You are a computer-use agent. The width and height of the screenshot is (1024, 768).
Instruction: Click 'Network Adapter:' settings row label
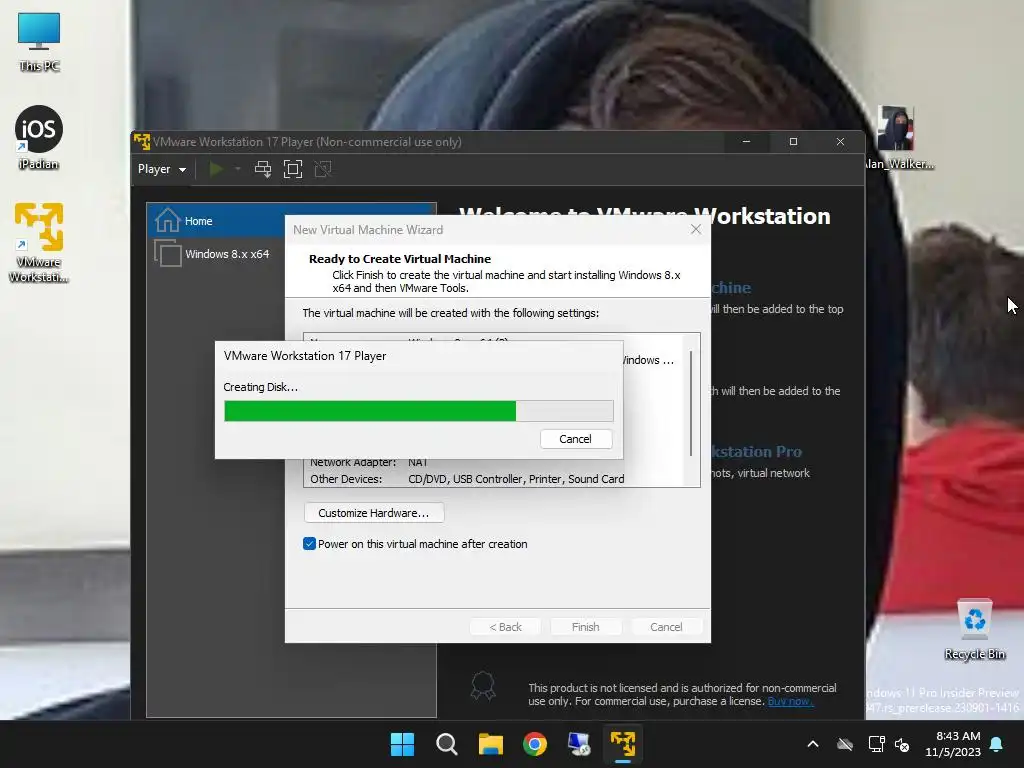click(x=353, y=462)
